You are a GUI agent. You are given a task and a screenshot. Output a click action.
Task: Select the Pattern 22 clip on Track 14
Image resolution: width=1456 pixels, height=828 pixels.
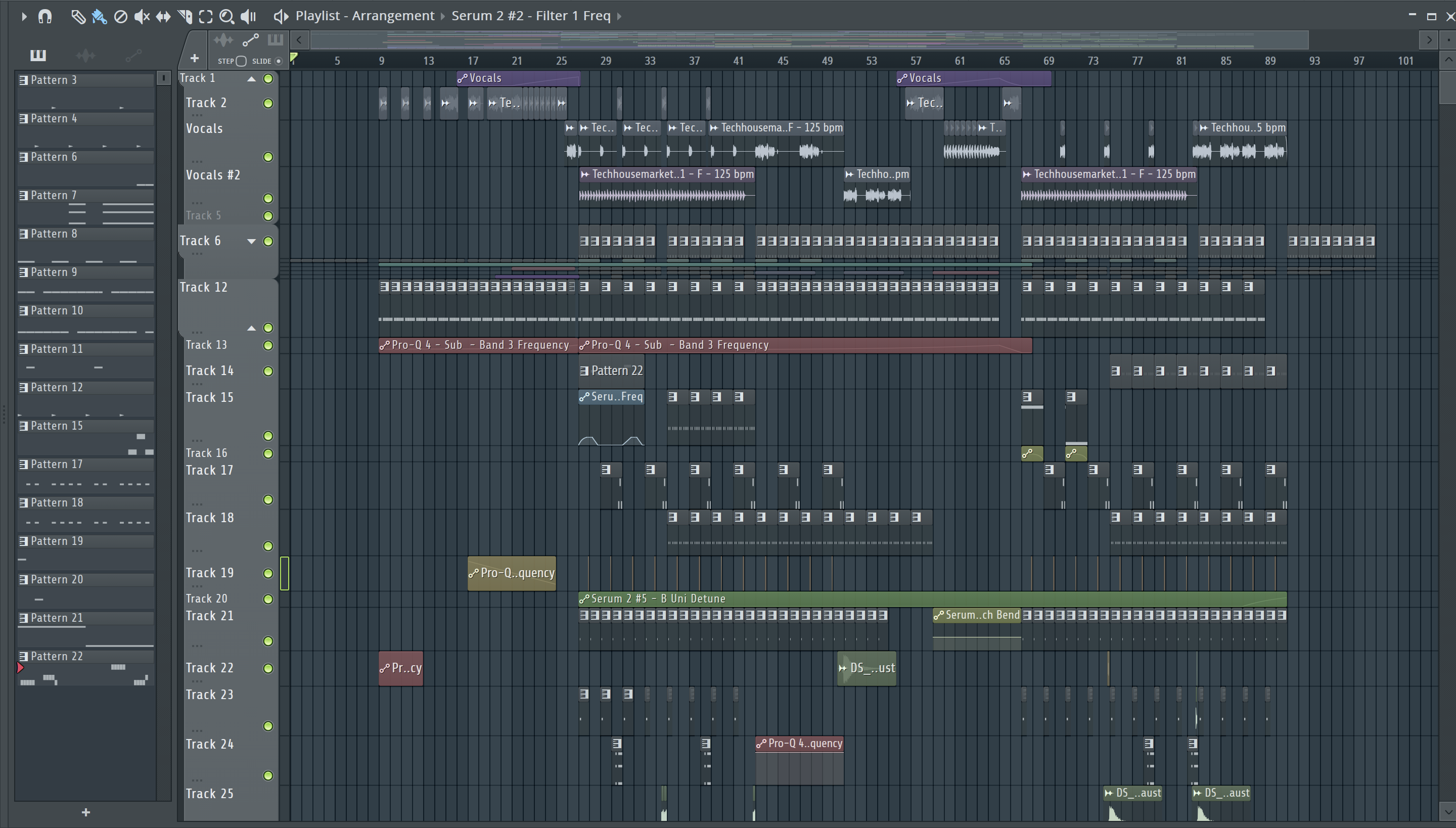611,371
